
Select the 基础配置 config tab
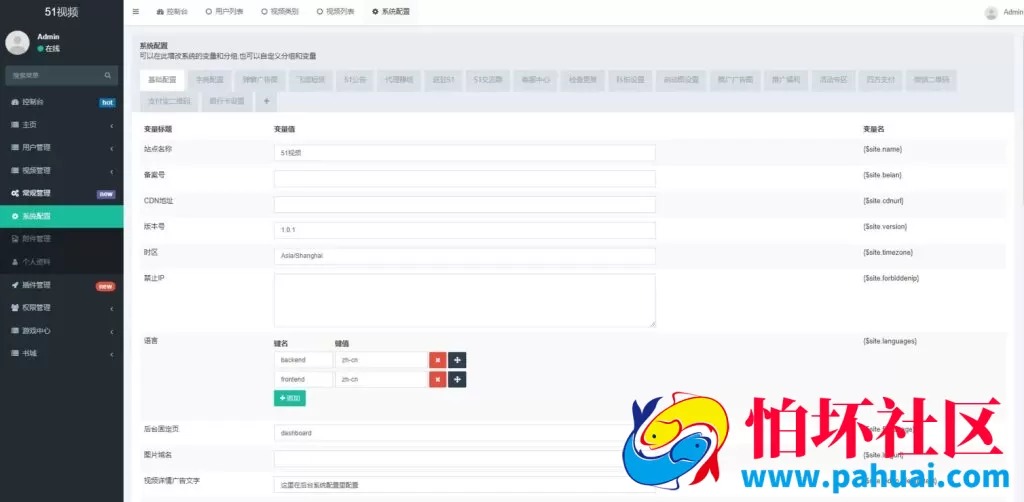162,80
